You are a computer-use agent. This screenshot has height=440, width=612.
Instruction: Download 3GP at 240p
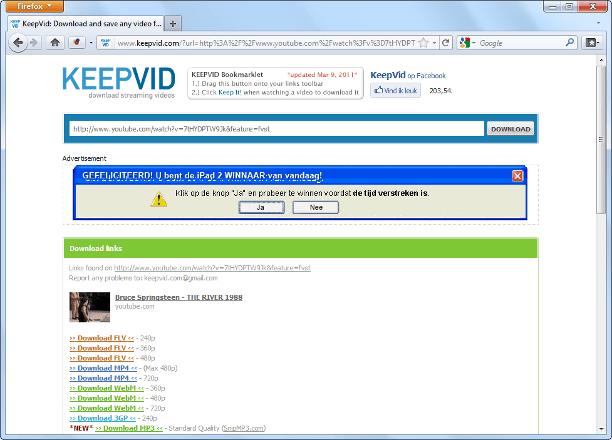pos(102,418)
